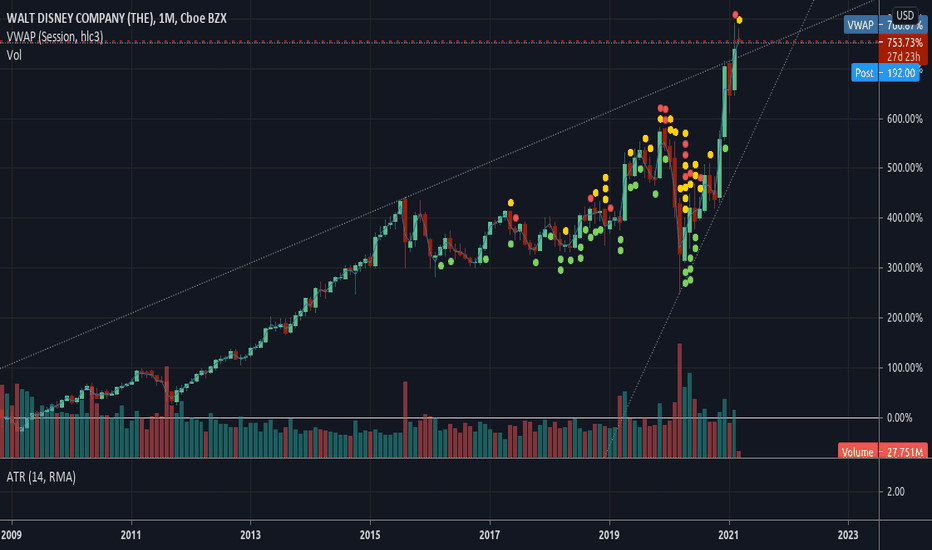932x550 pixels.
Task: Click the 2021 time axis label
Action: [728, 535]
